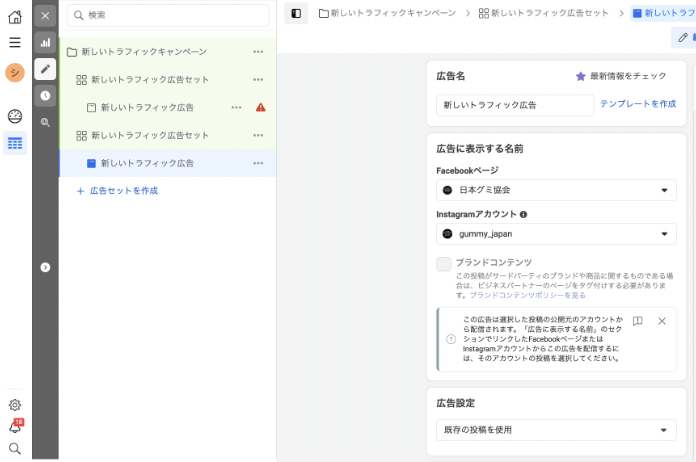Click the notifications bell icon
The width and height of the screenshot is (696, 462).
pyautogui.click(x=14, y=427)
